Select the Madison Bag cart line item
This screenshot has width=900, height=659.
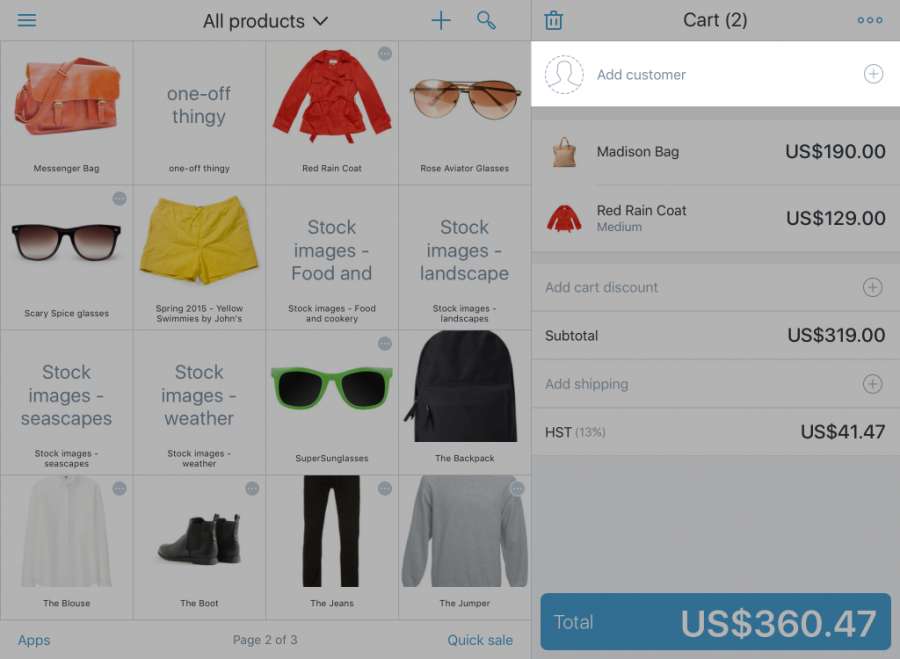point(715,152)
